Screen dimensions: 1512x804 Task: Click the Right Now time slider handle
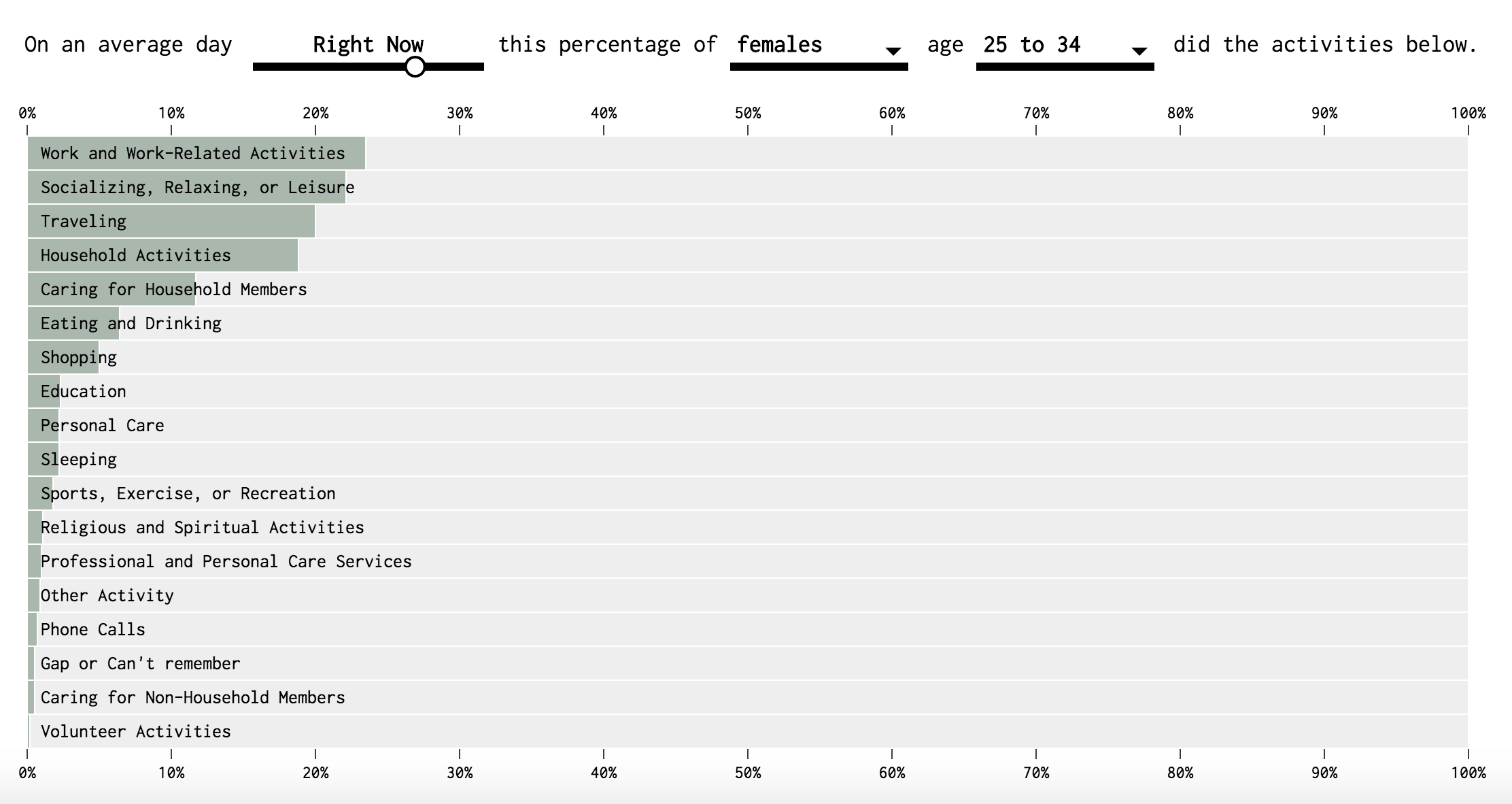[415, 67]
